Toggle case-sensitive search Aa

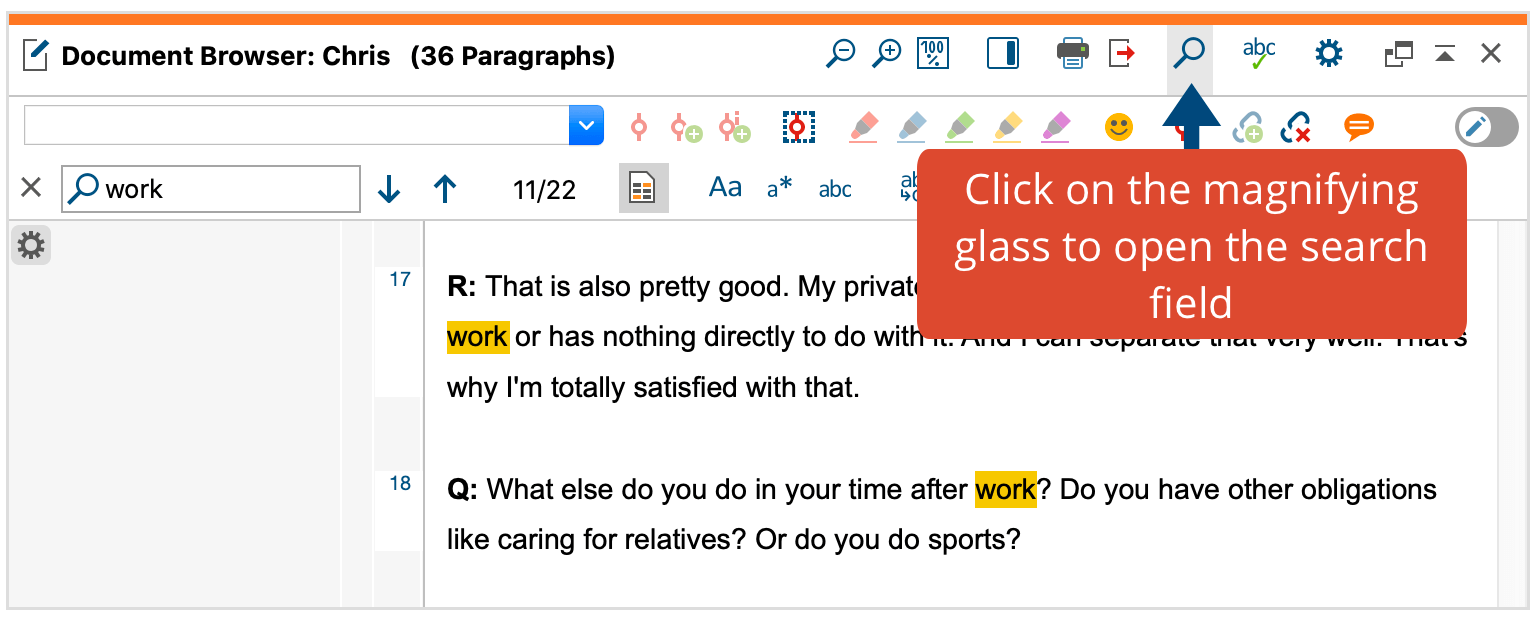tap(725, 187)
